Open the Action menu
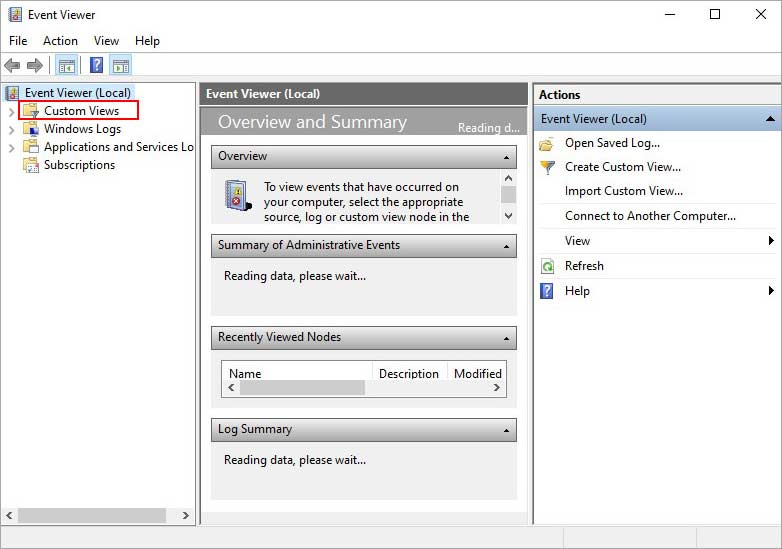This screenshot has height=549, width=782. pos(60,41)
